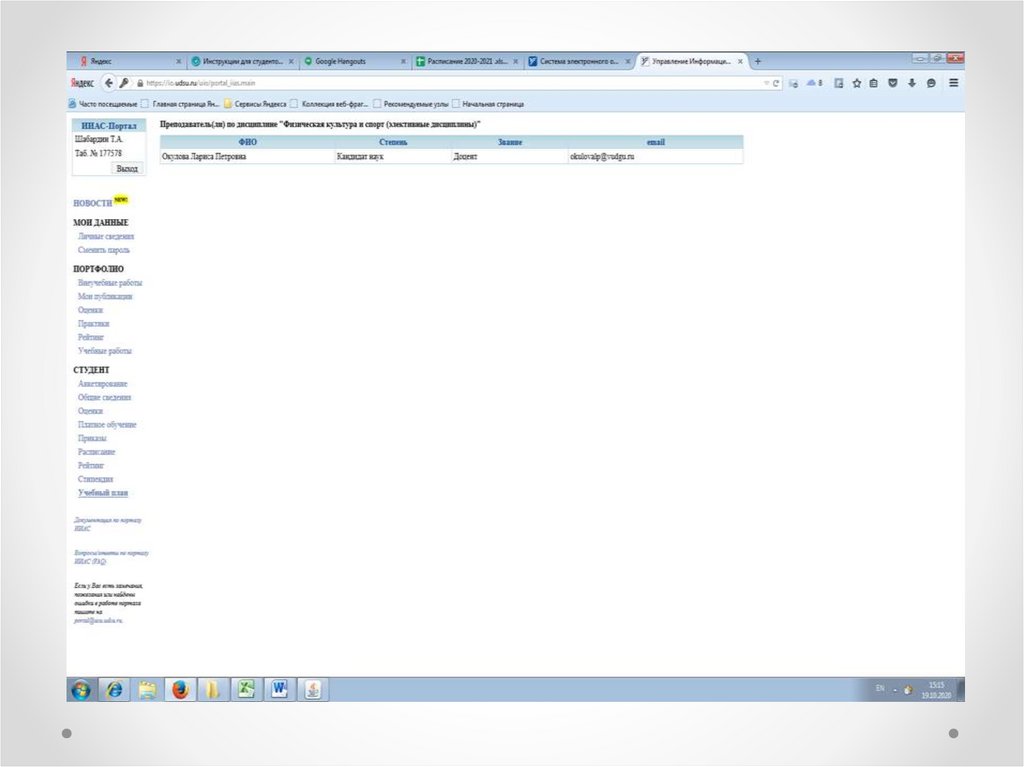
Task: Switch to Система электронного tab
Action: point(579,61)
